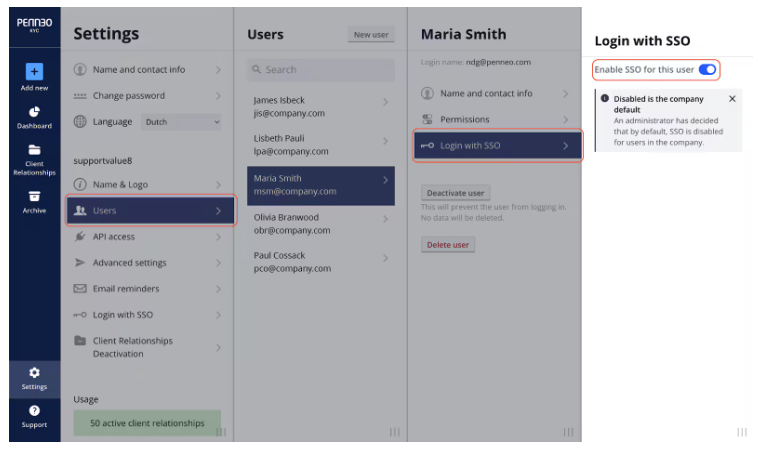Select Login with SSO for Maria Smith
This screenshot has height=450, width=781.
pos(498,146)
